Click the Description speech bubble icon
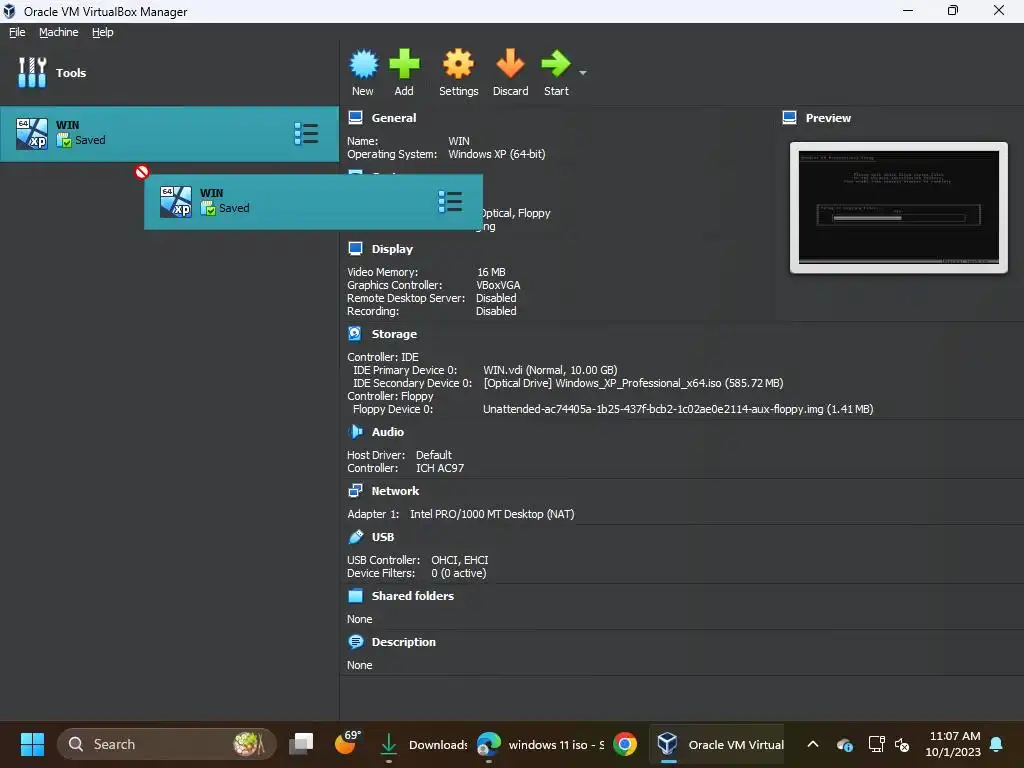 pos(355,641)
